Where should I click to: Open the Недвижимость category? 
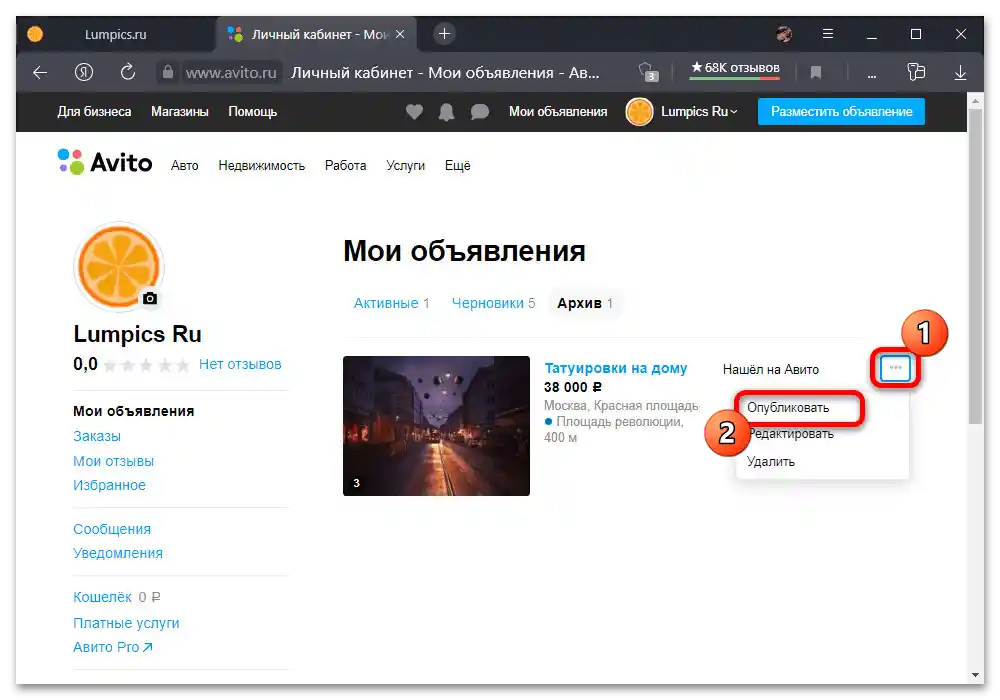[x=261, y=166]
